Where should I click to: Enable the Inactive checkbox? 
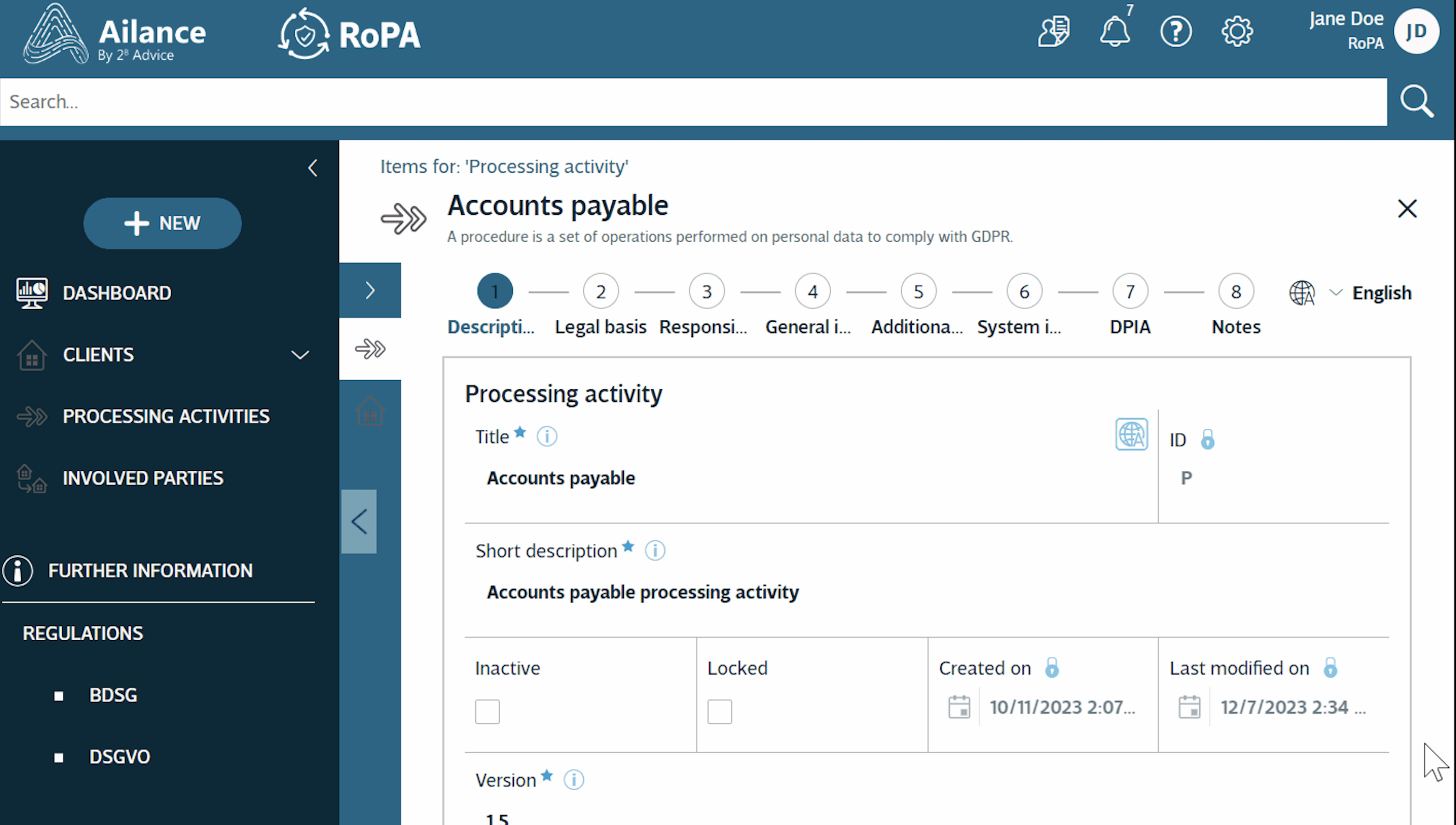(487, 712)
